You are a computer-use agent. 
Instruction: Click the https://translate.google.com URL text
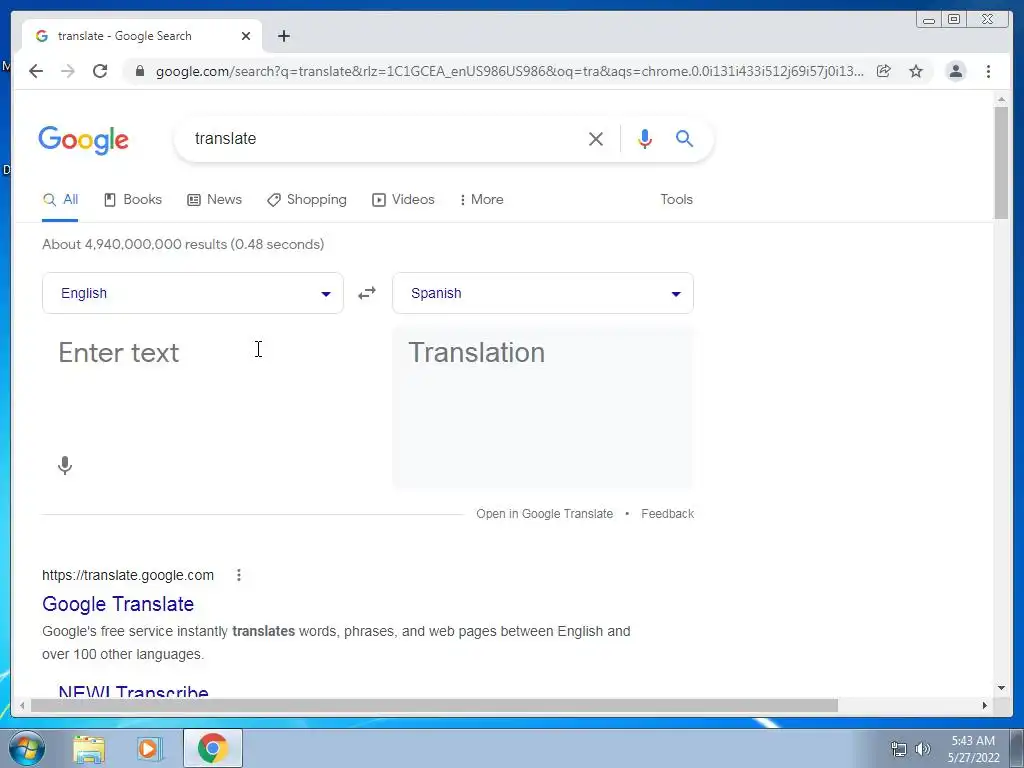pos(128,575)
